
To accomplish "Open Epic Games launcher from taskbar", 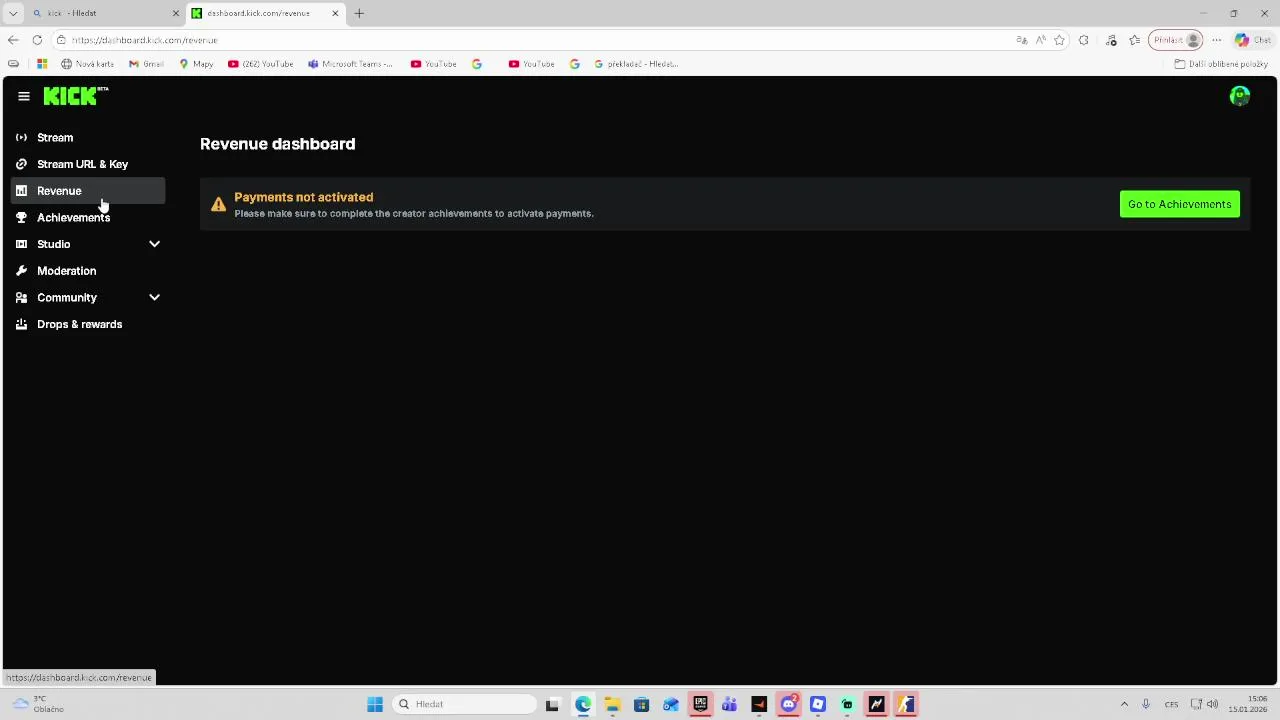I will 700,704.
